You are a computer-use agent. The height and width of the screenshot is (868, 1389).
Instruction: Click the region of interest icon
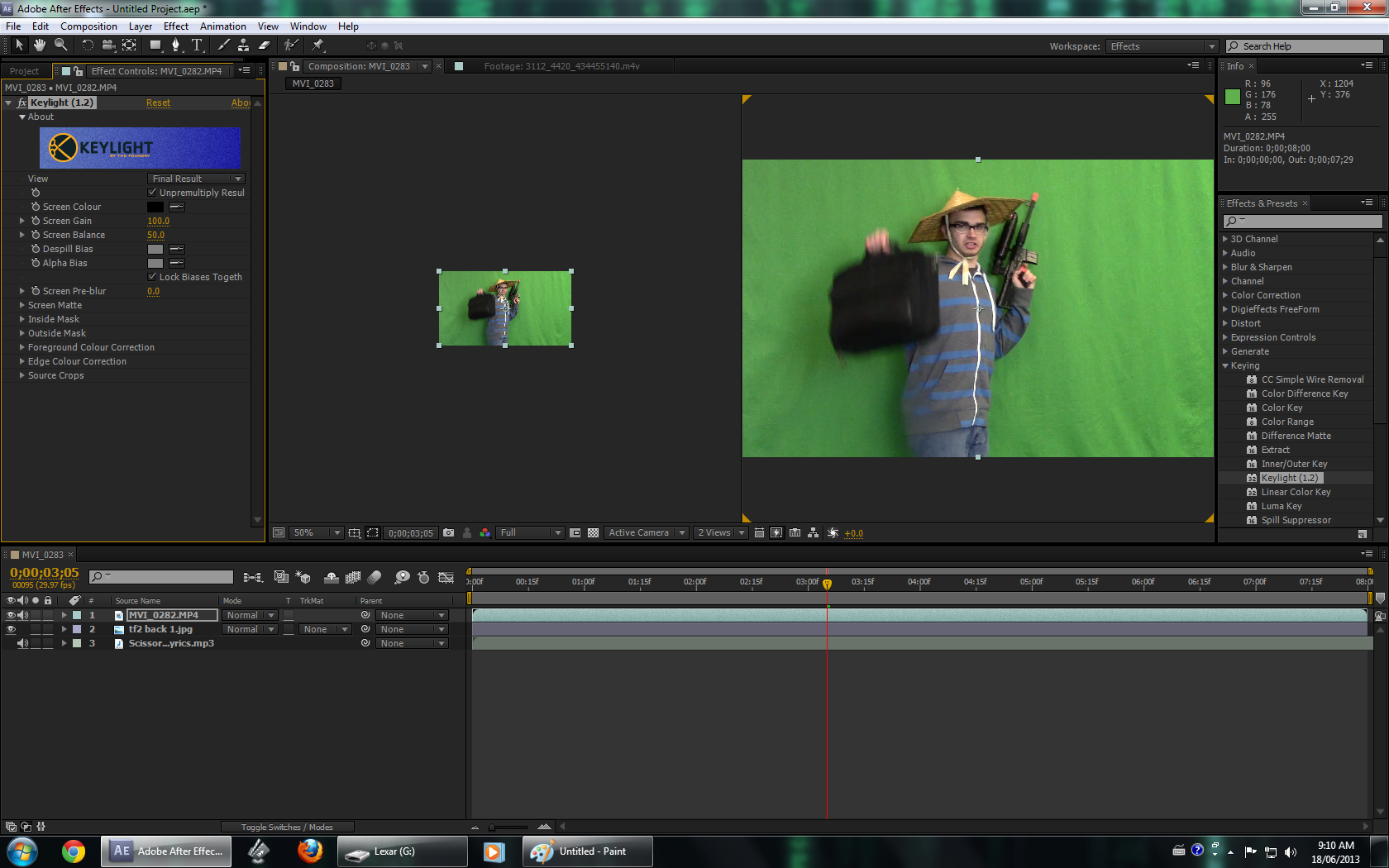[x=575, y=533]
